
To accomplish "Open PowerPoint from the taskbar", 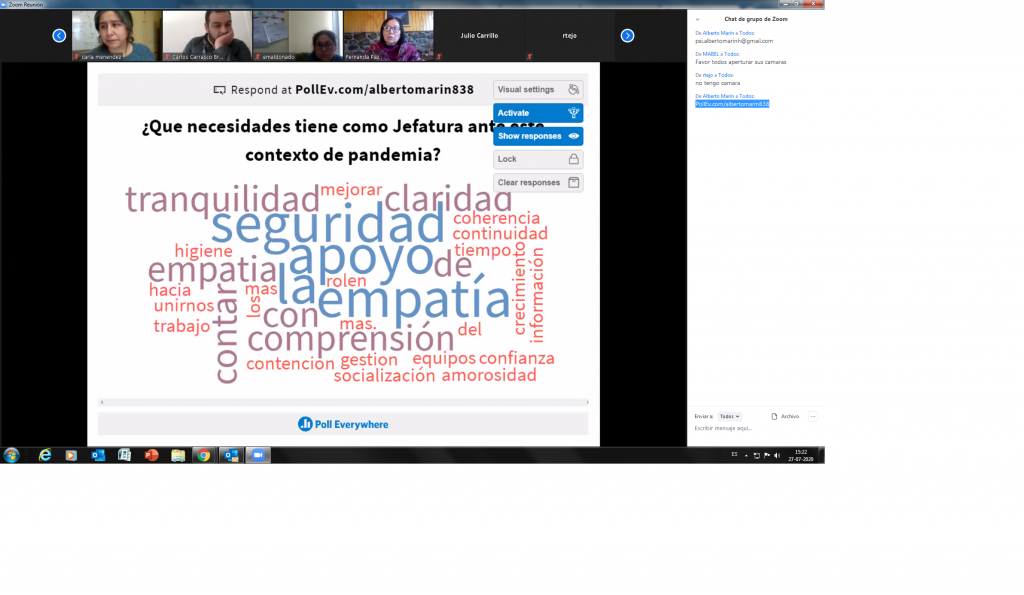I will tap(151, 455).
